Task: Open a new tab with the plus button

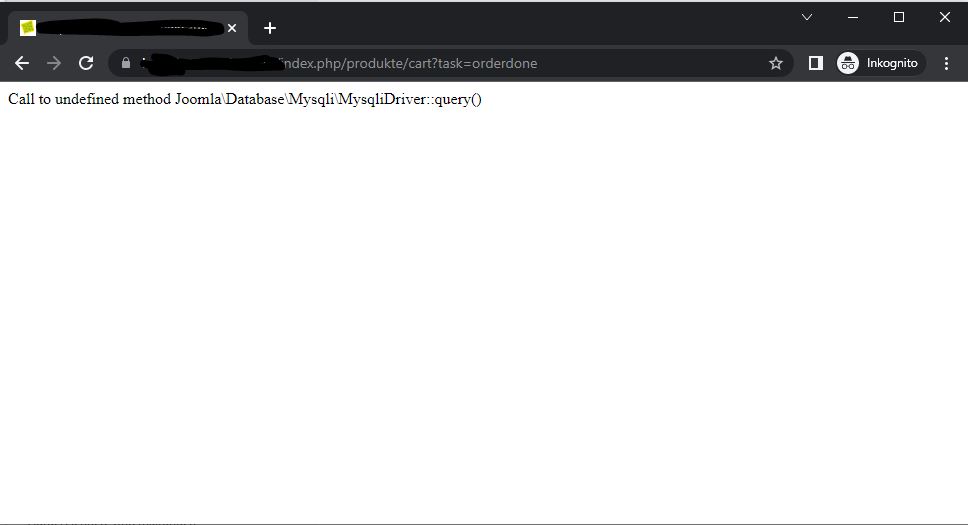Action: 269,28
